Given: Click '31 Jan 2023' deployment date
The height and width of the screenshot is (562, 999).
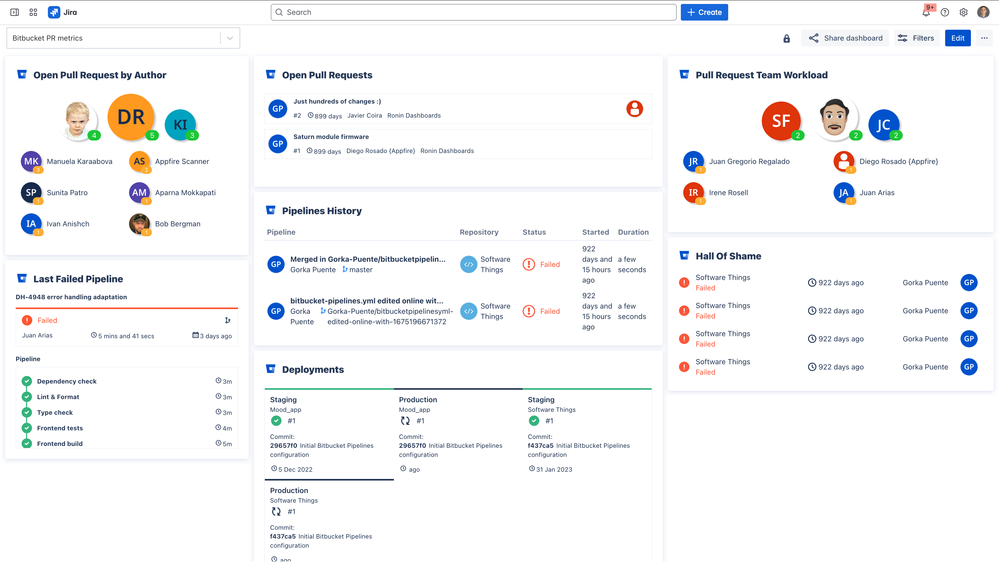Looking at the screenshot, I should 554,469.
